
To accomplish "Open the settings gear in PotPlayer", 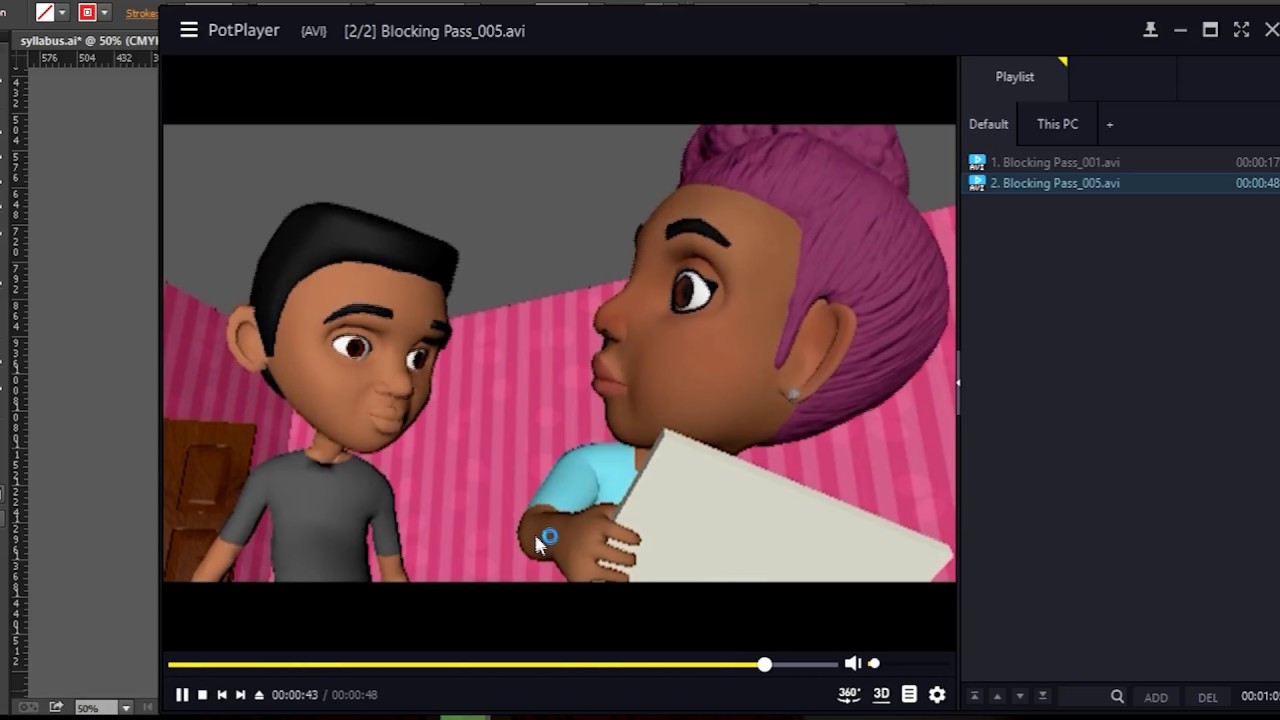I will 937,694.
